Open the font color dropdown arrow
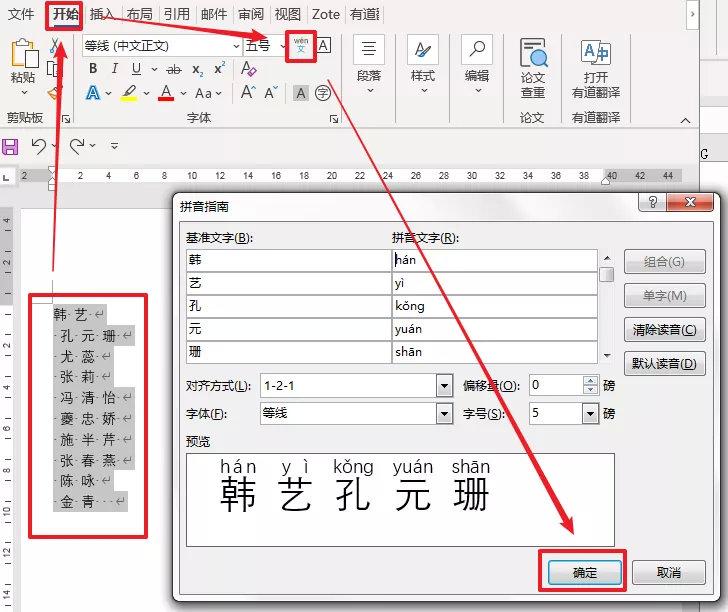728x612 pixels. (183, 93)
